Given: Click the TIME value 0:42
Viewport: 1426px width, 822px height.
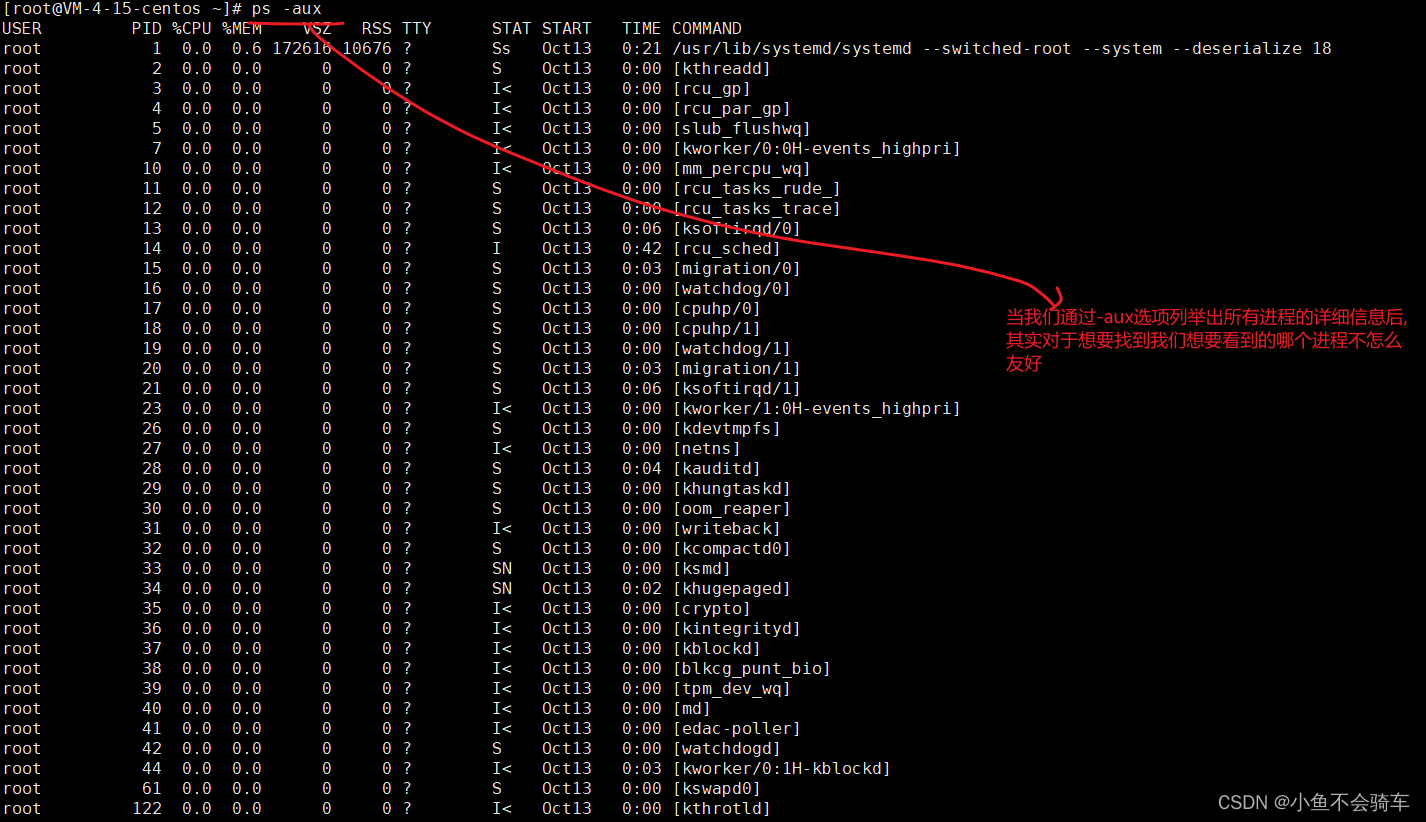Looking at the screenshot, I should (642, 249).
